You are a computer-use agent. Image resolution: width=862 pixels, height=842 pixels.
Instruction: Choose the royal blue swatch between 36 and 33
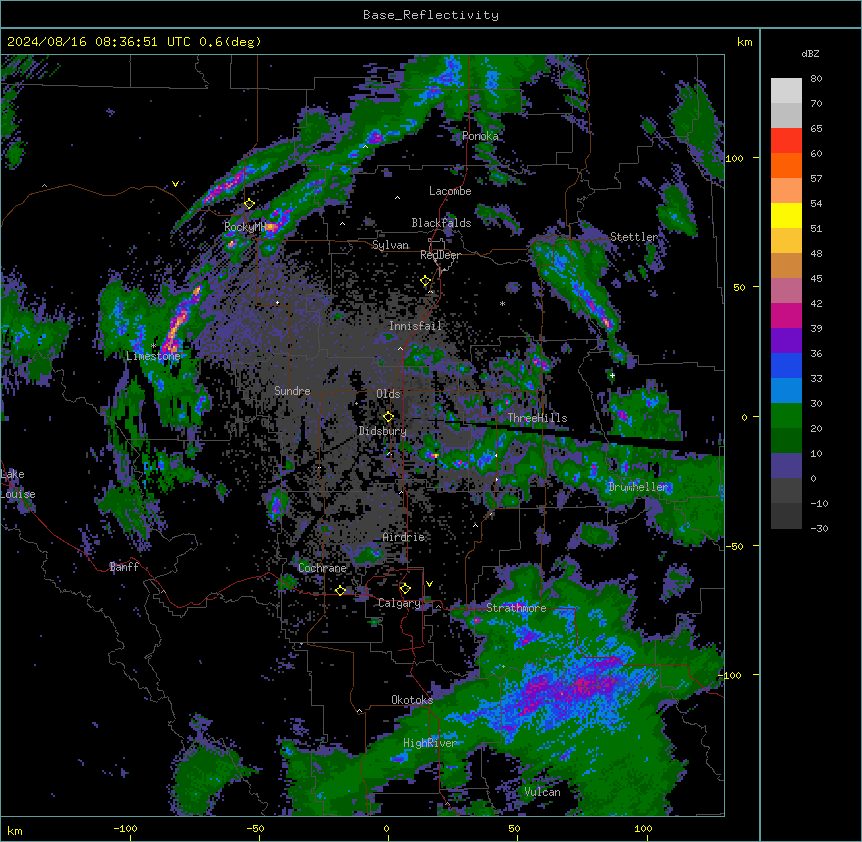tap(786, 365)
